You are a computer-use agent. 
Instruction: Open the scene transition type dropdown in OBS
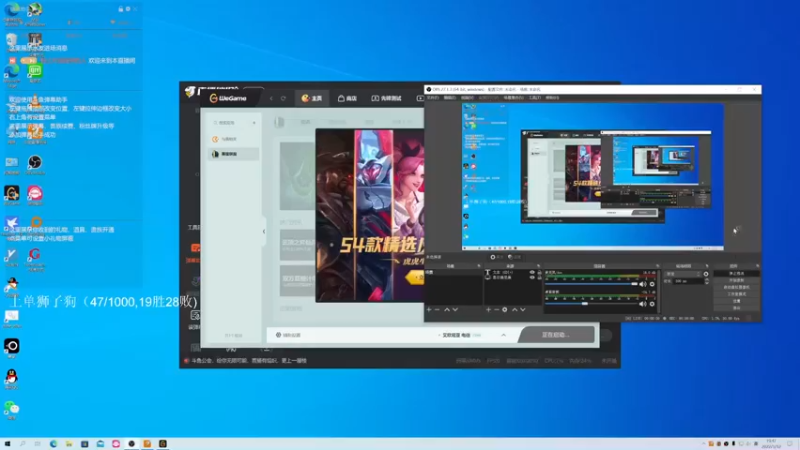683,274
